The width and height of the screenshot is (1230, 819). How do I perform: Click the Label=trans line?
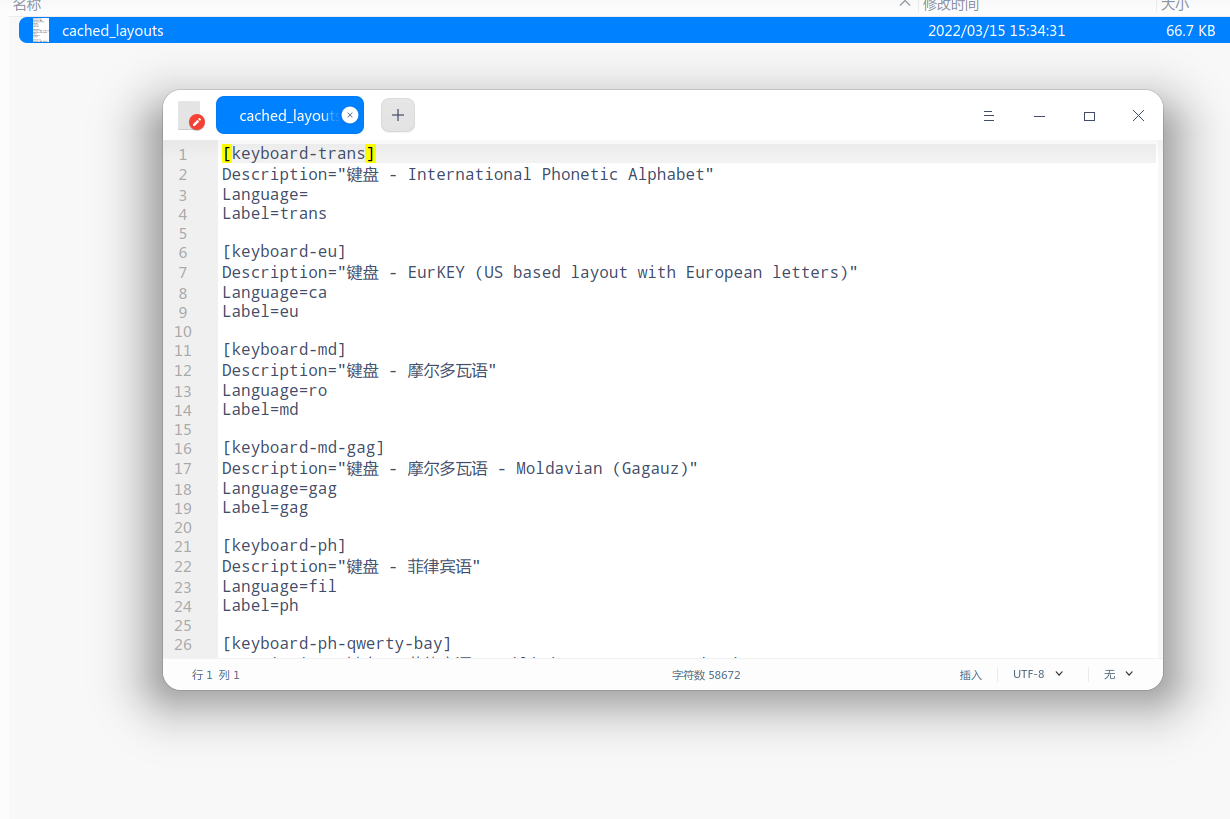[274, 213]
